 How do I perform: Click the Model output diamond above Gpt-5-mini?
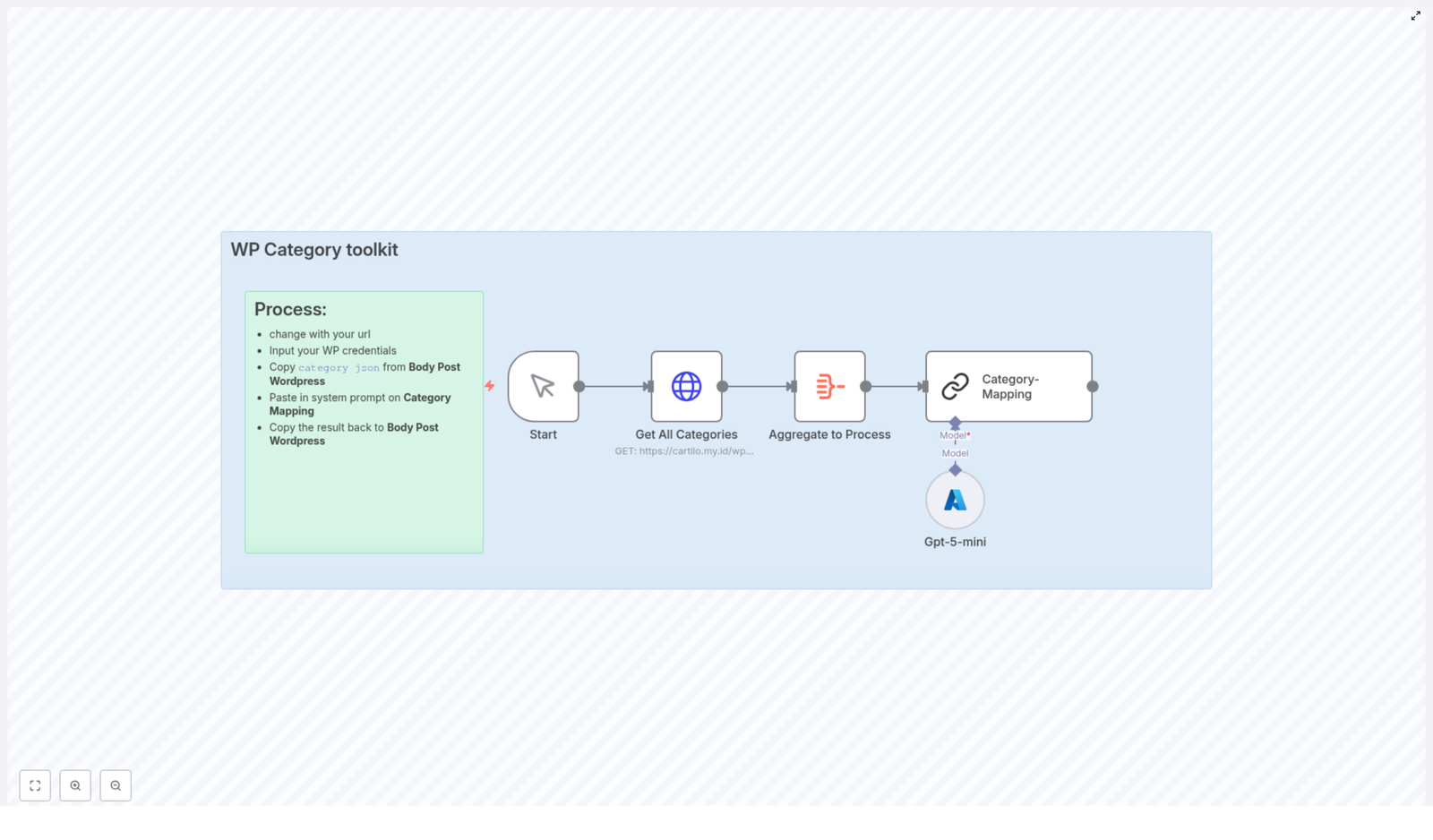coord(955,469)
